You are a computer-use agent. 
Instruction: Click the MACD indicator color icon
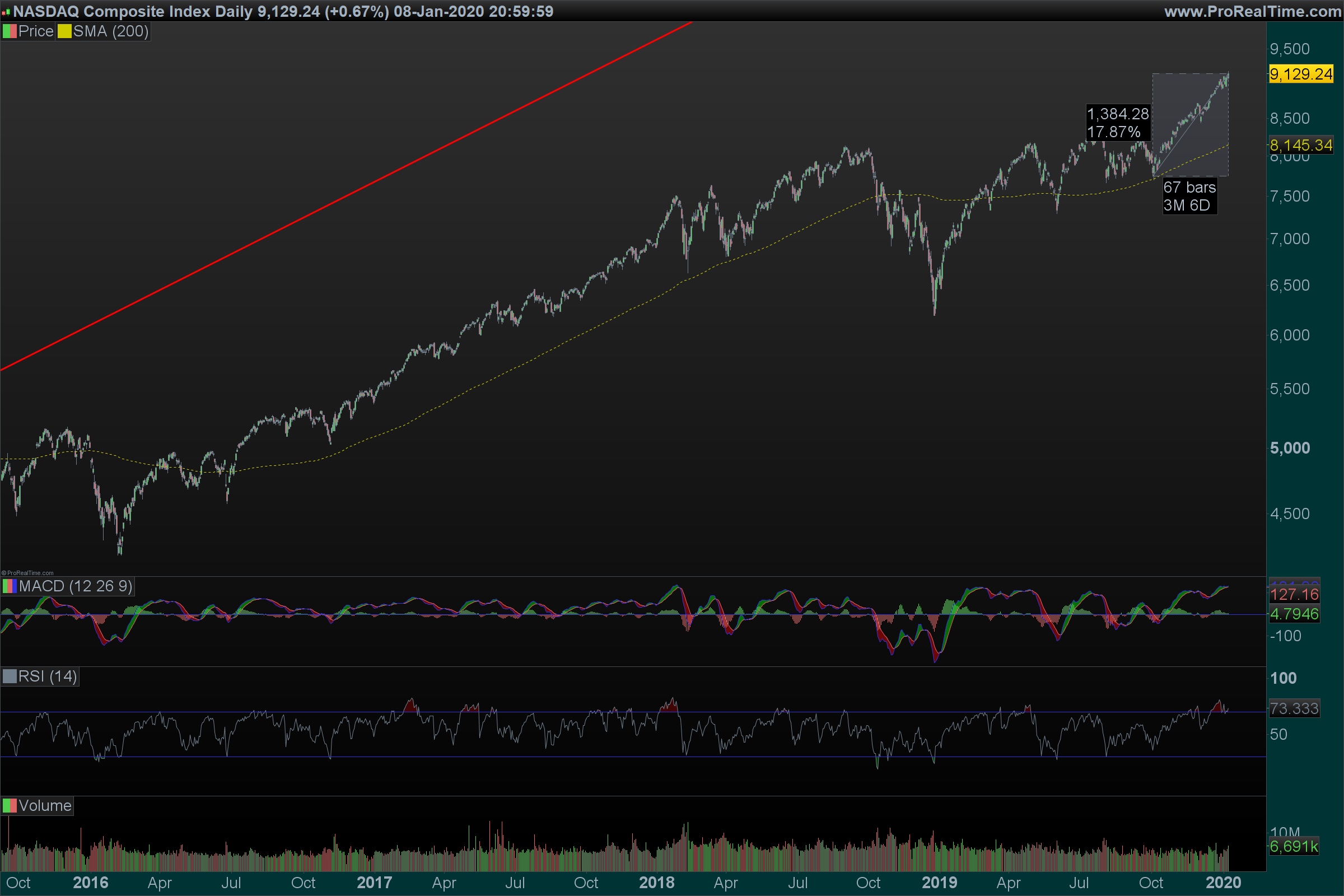click(x=9, y=586)
